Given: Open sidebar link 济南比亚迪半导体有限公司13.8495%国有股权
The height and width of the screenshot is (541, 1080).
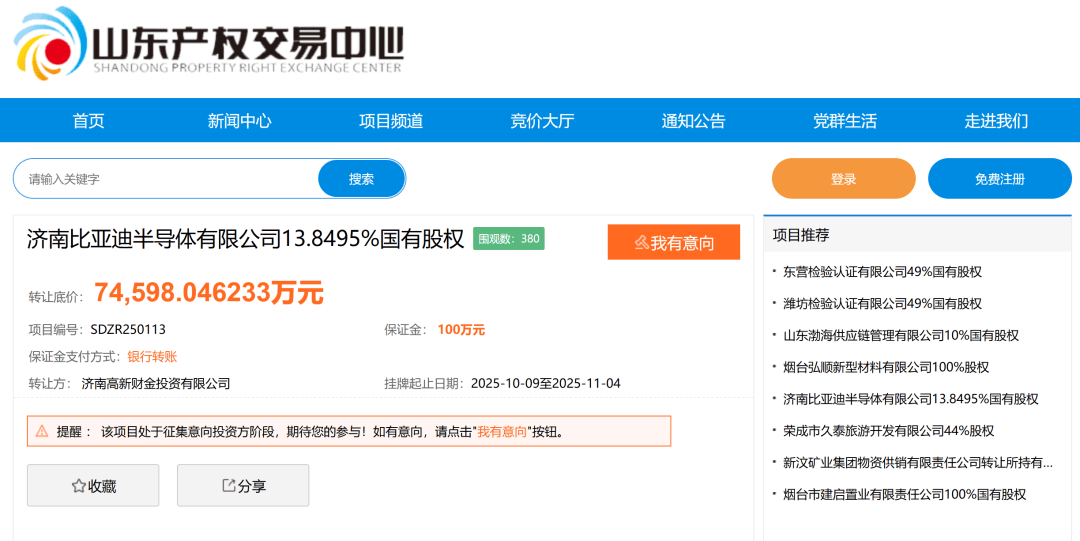Looking at the screenshot, I should click(x=911, y=398).
